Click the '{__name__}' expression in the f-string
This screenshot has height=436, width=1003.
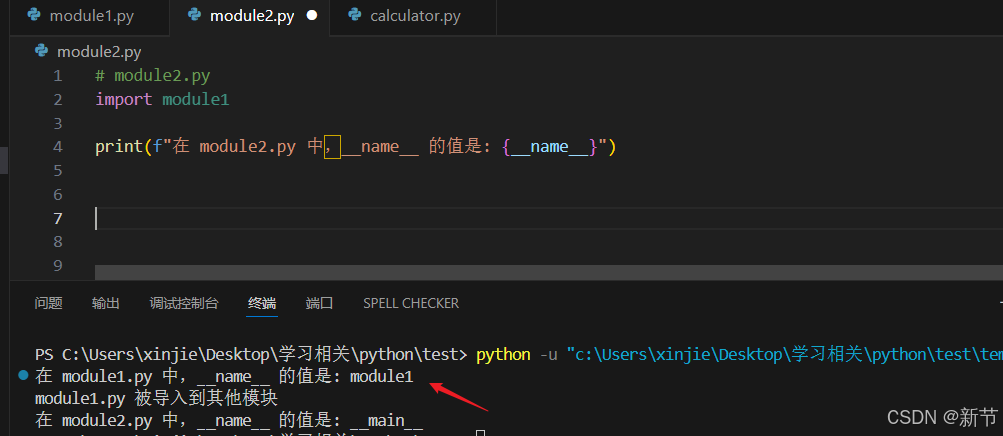[549, 147]
